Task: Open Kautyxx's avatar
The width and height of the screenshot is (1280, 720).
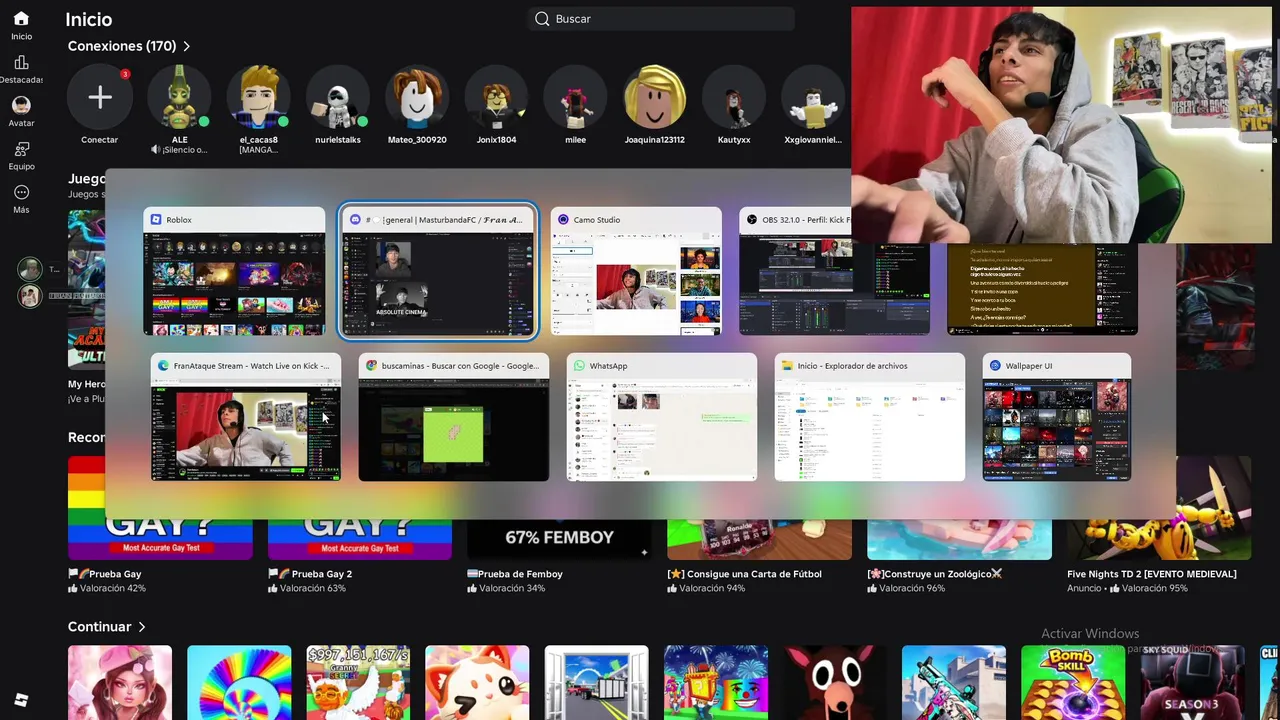Action: 734,97
